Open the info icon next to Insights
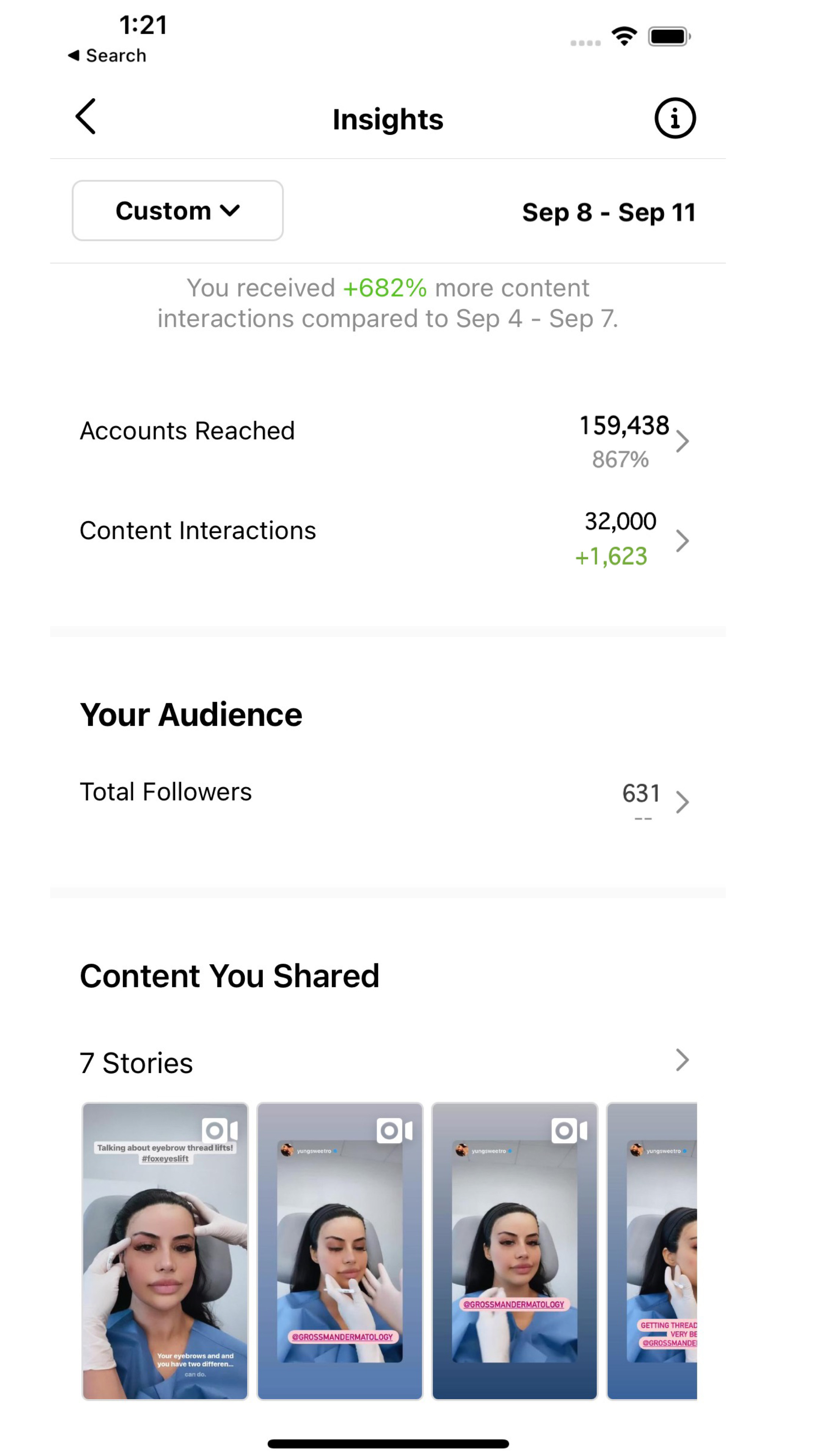The width and height of the screenshot is (819, 1456). pos(674,118)
